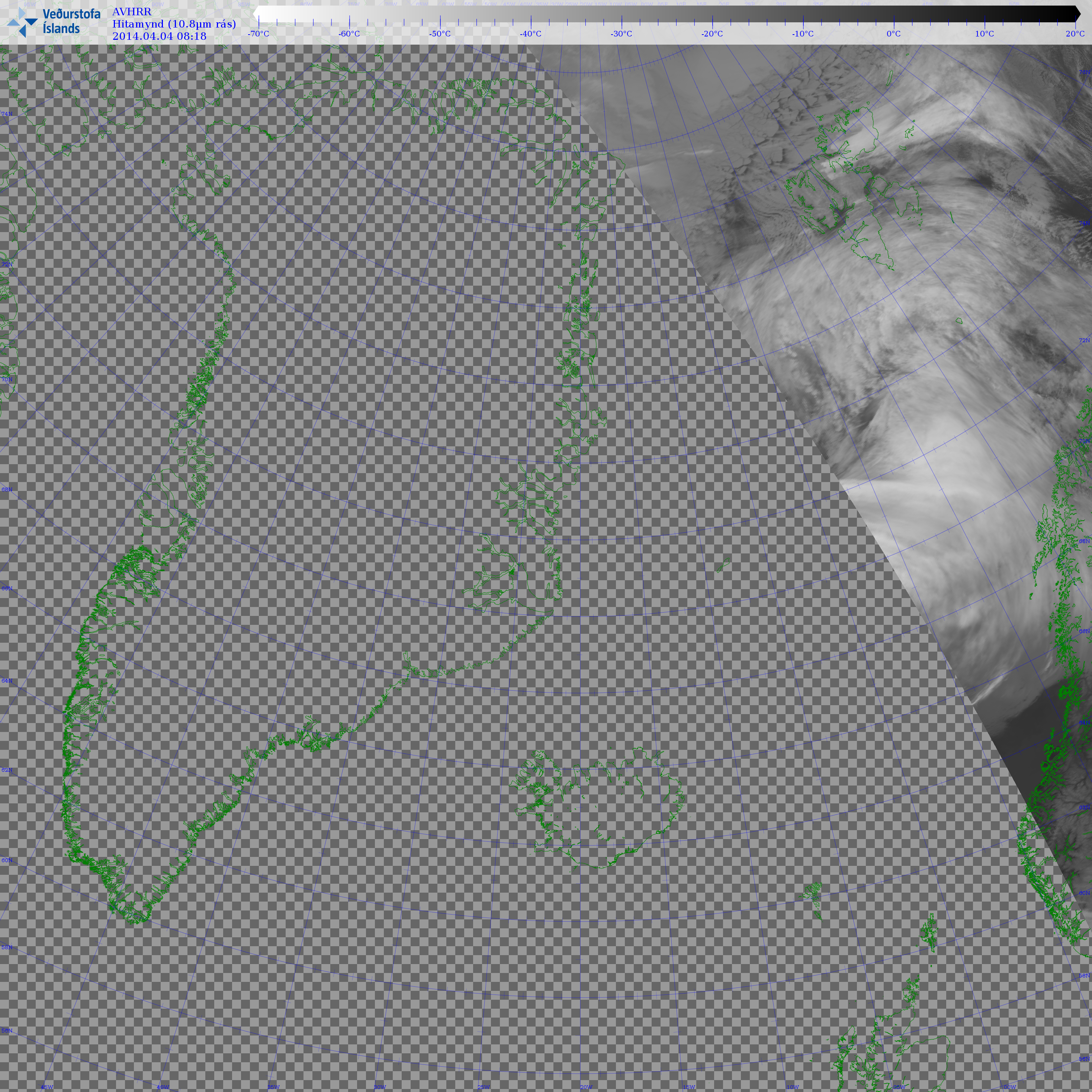Viewport: 1092px width, 1092px height.
Task: Click the 74N latitude label on left edge
Action: 7,113
